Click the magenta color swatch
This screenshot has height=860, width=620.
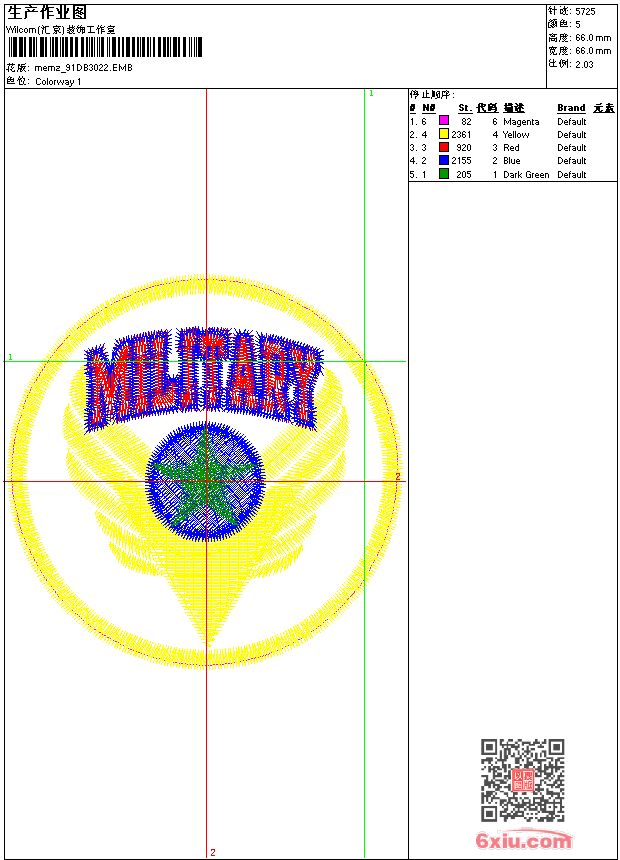coord(444,120)
